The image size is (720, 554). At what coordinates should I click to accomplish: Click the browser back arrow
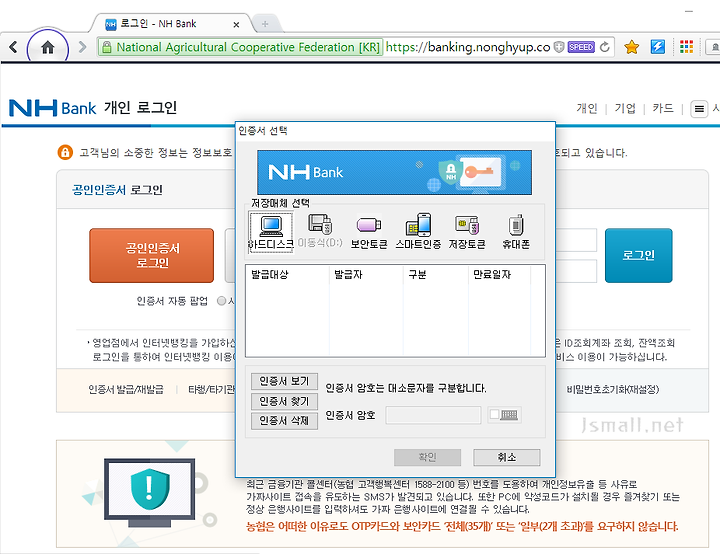[x=13, y=47]
